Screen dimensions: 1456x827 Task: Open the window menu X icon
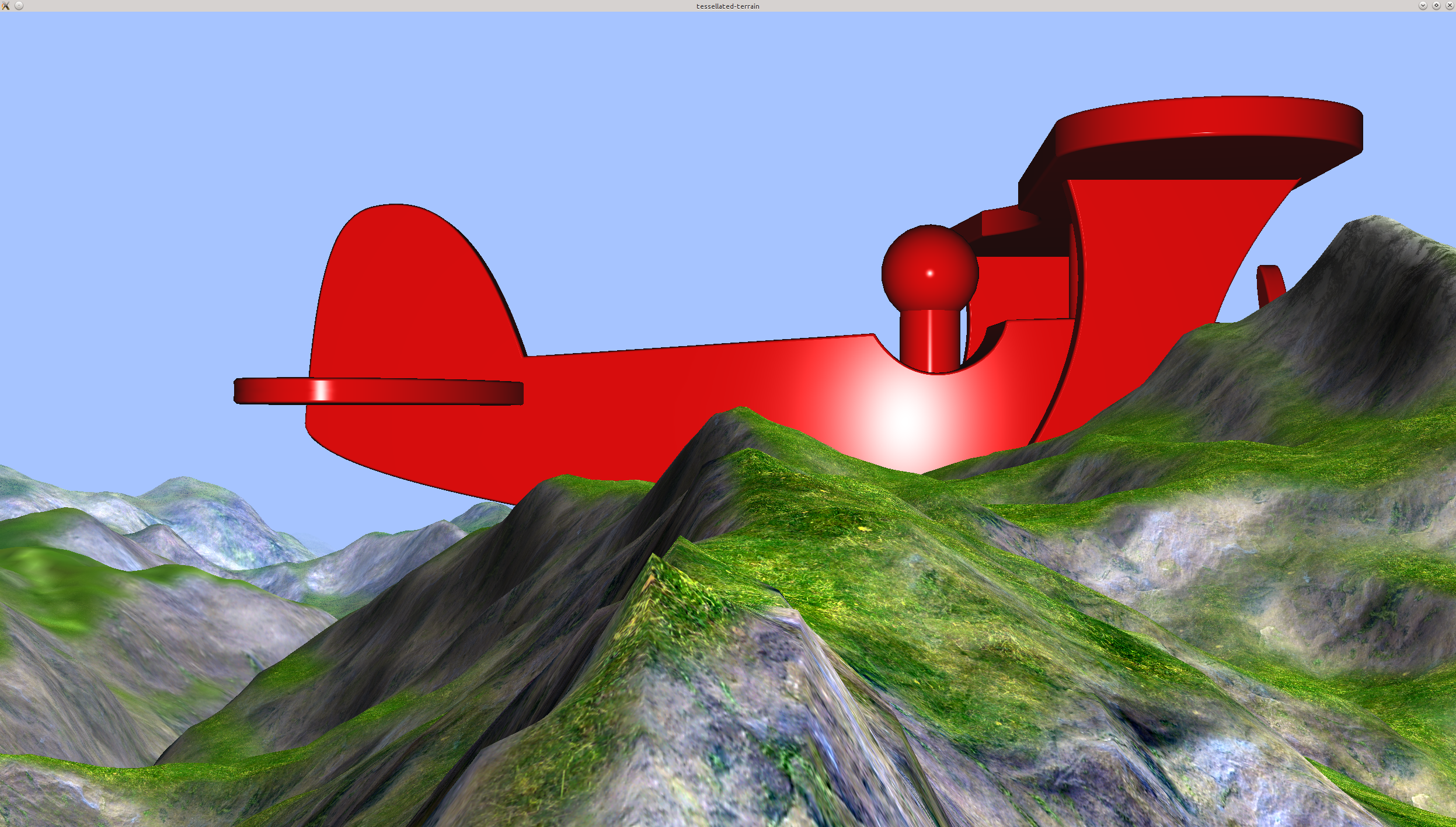(x=6, y=6)
